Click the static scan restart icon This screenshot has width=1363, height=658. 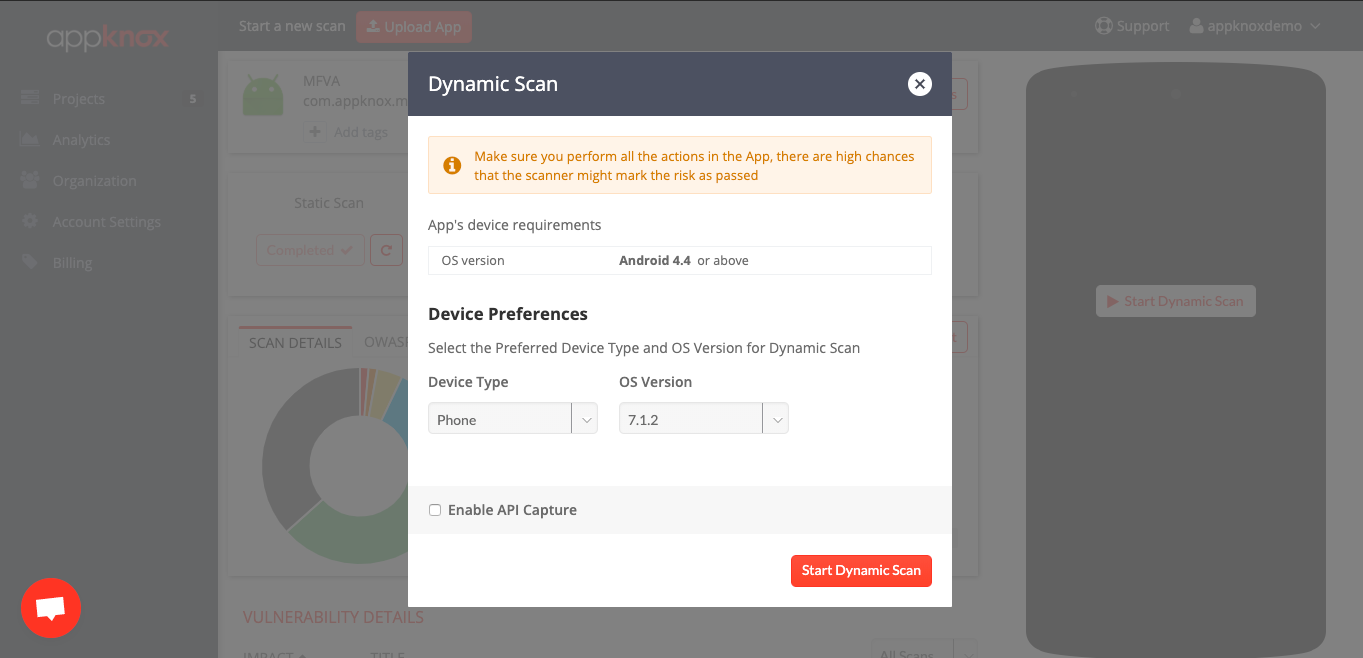click(386, 250)
